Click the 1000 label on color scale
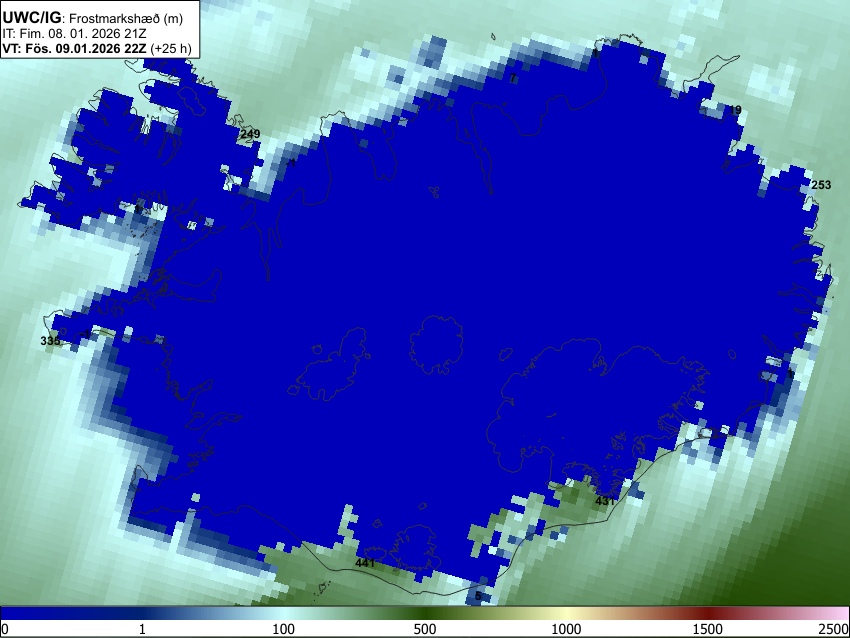Viewport: 850px width, 638px height. point(566,629)
